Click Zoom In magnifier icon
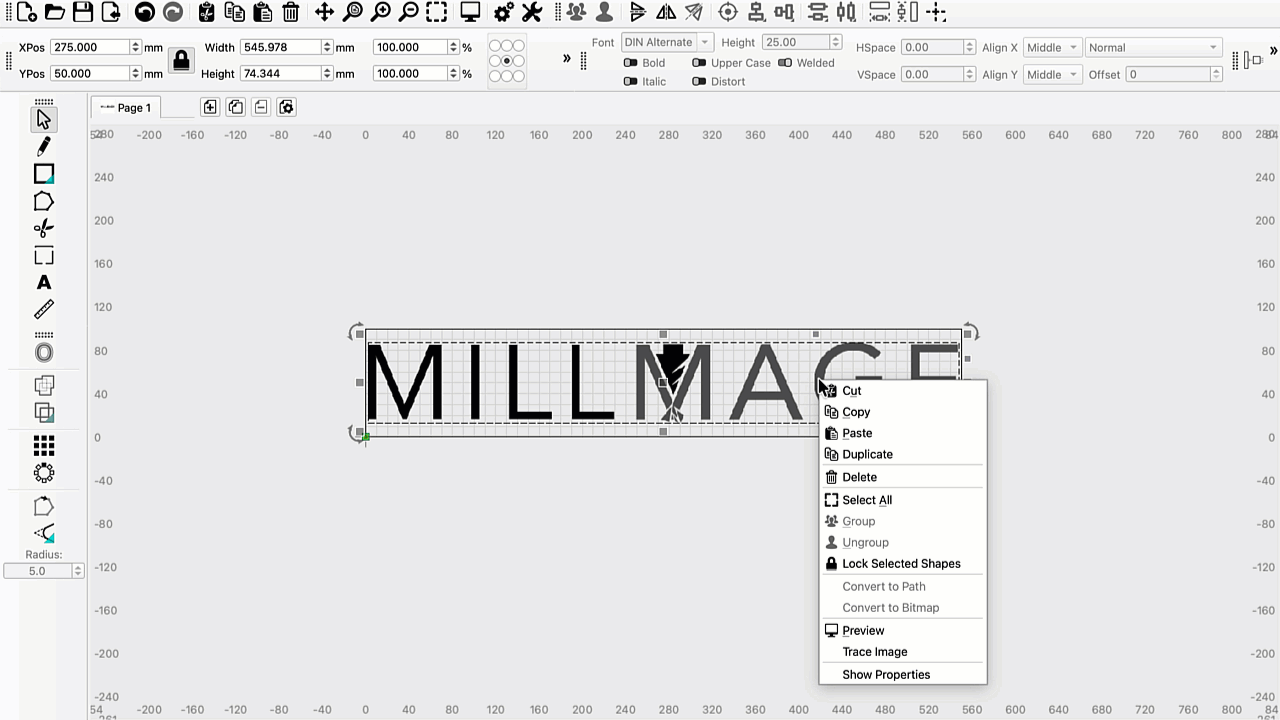The width and height of the screenshot is (1280, 720). coord(380,13)
